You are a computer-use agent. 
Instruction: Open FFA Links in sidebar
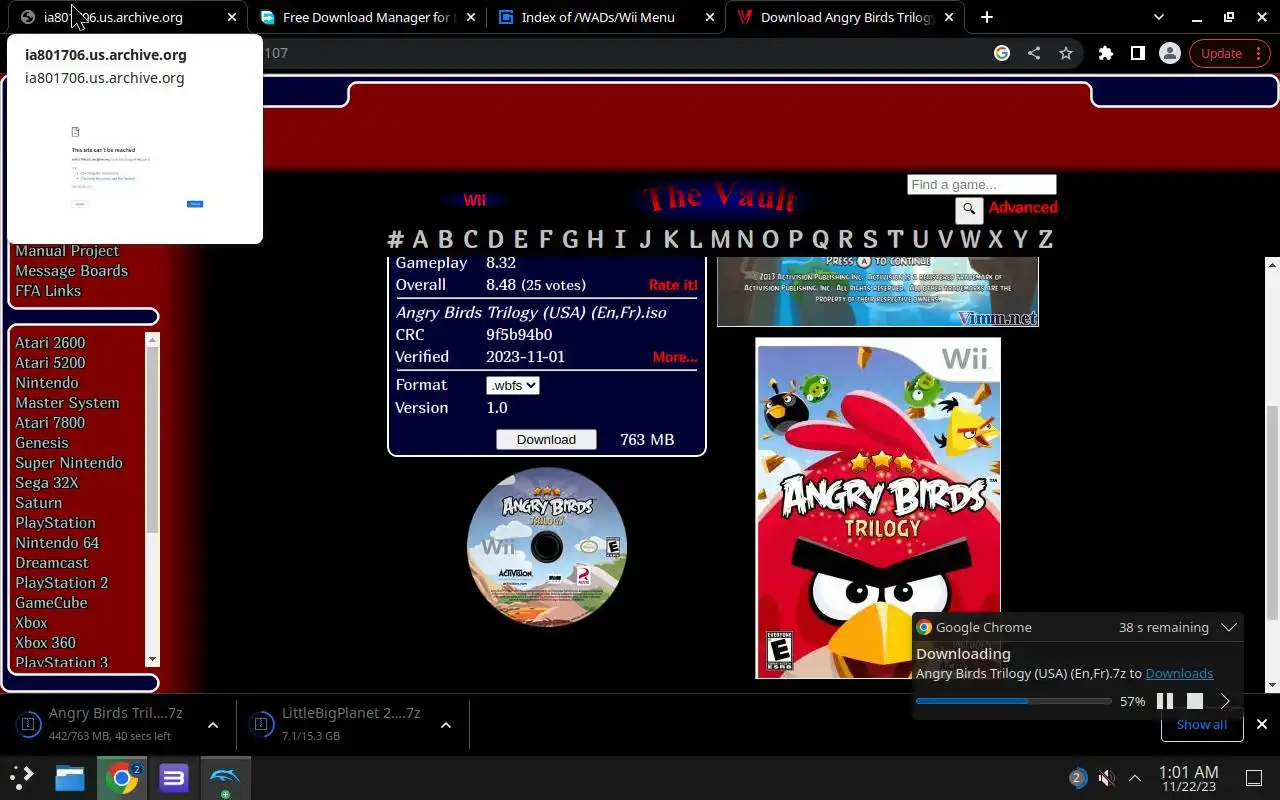(x=48, y=291)
